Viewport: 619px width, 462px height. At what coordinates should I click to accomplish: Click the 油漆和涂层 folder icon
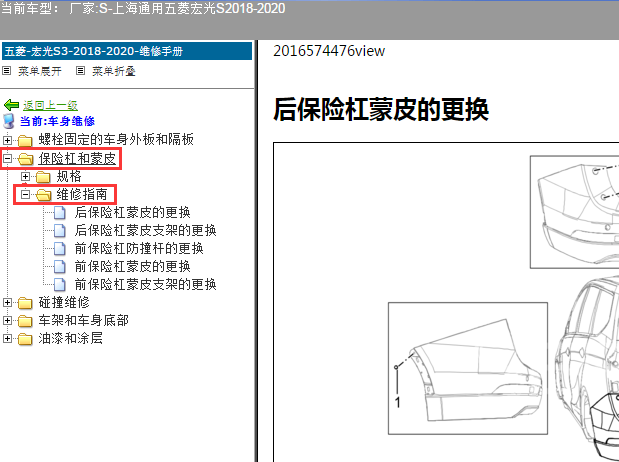(25, 339)
